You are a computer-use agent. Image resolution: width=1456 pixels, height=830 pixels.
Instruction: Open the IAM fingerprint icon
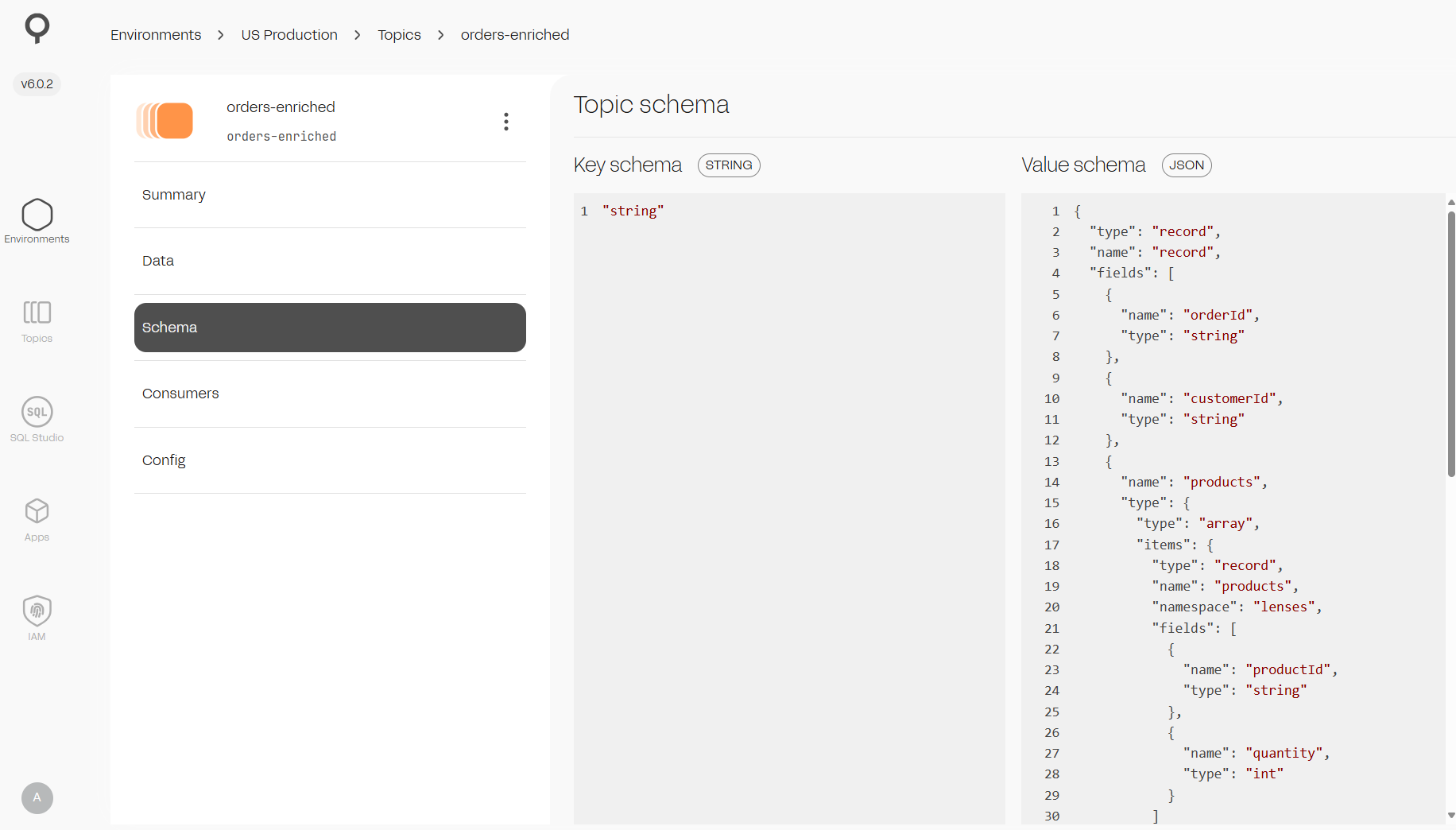point(37,619)
